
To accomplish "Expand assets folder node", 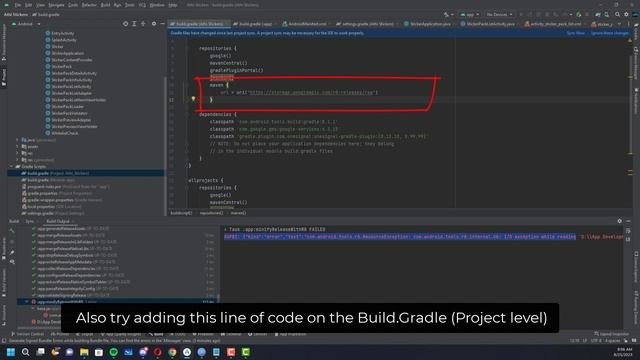I will pos(18,147).
